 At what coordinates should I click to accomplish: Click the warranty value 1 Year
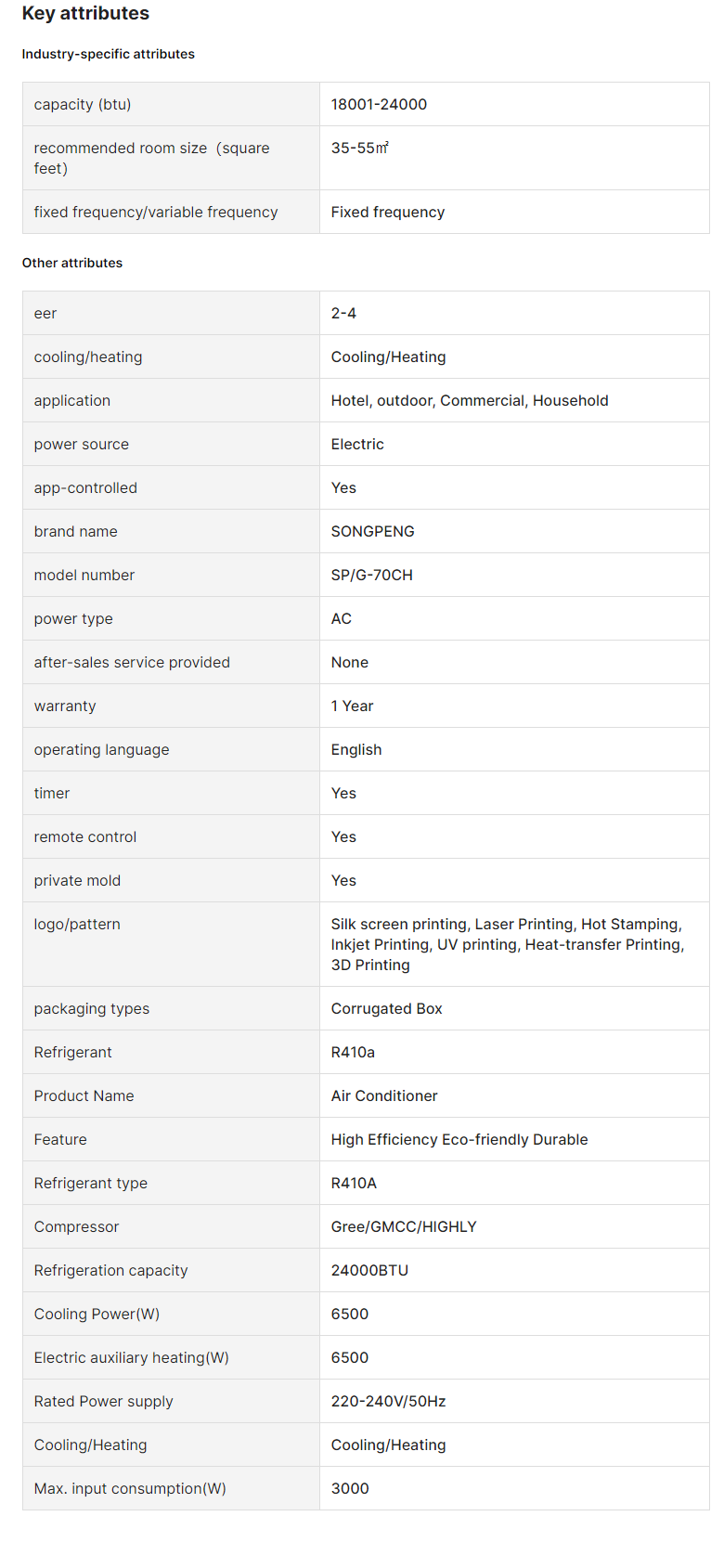[352, 706]
